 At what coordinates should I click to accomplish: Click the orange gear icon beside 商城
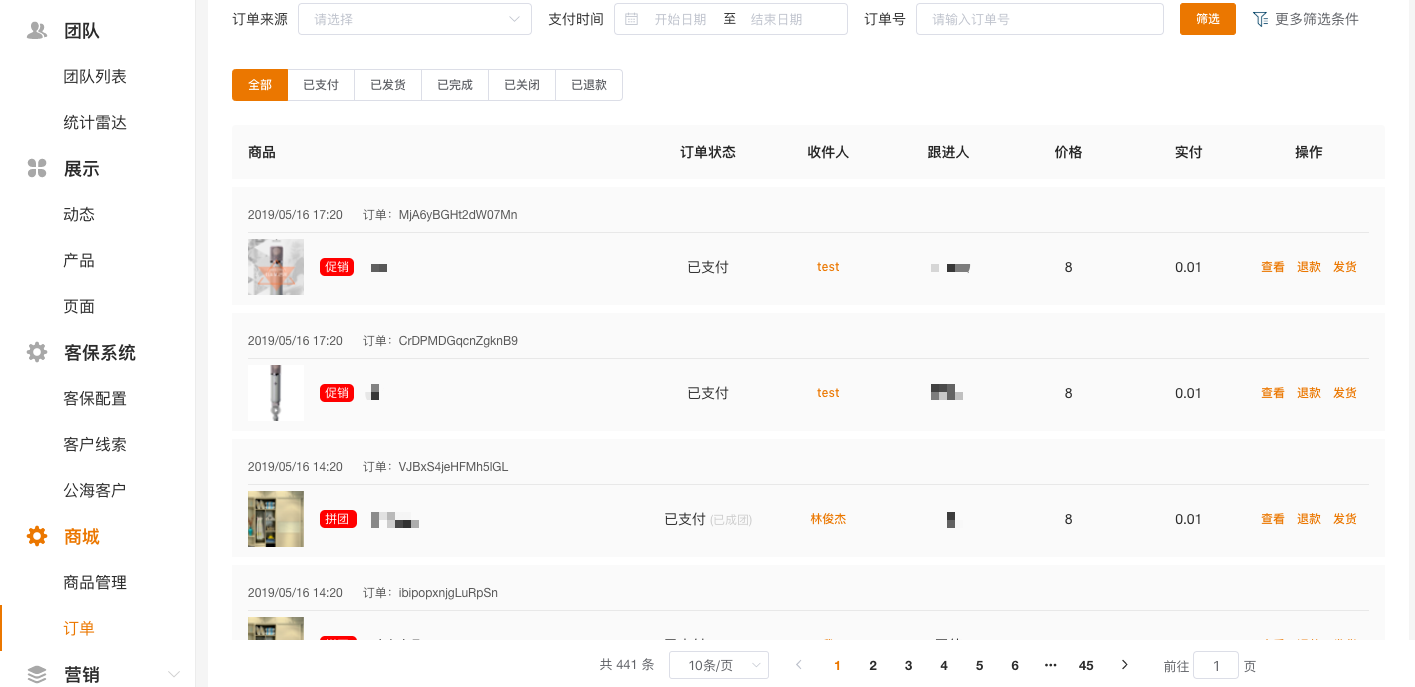pyautogui.click(x=37, y=536)
